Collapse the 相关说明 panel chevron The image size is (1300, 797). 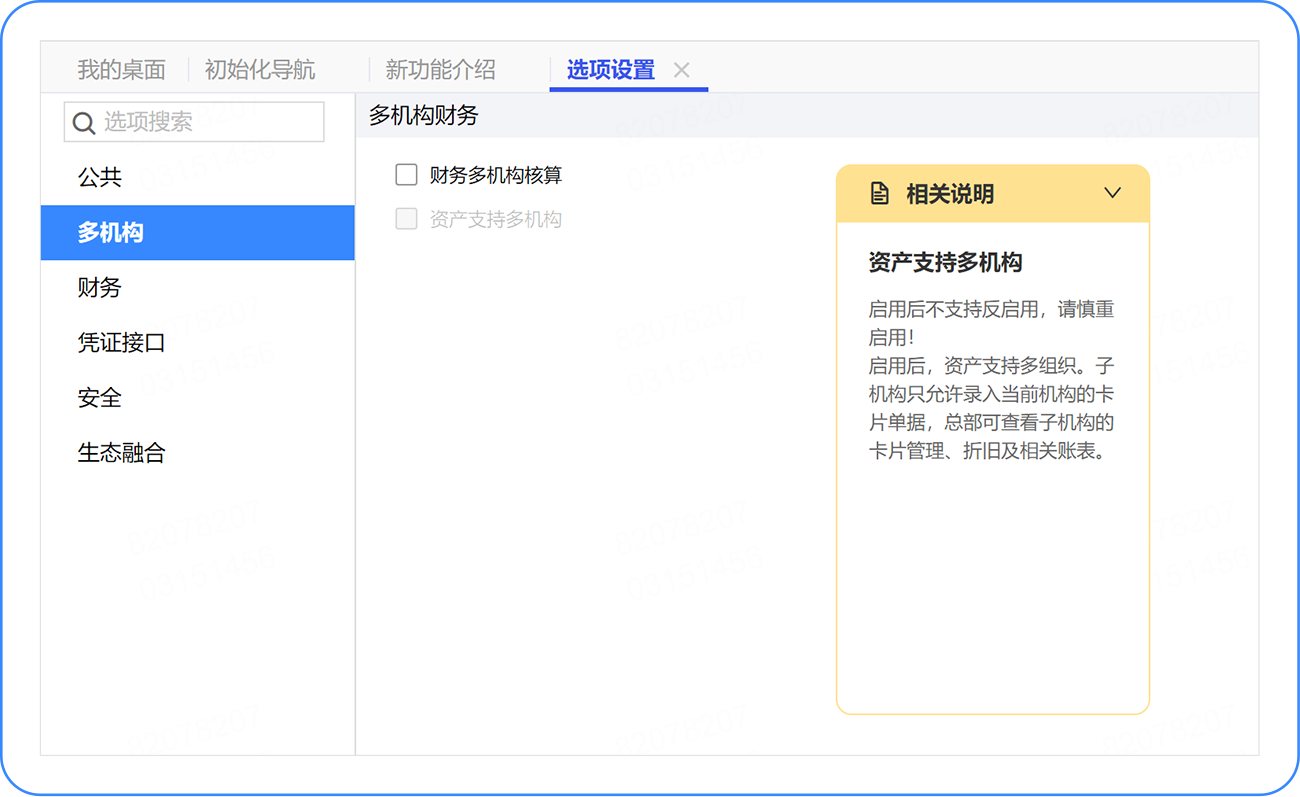click(1113, 193)
